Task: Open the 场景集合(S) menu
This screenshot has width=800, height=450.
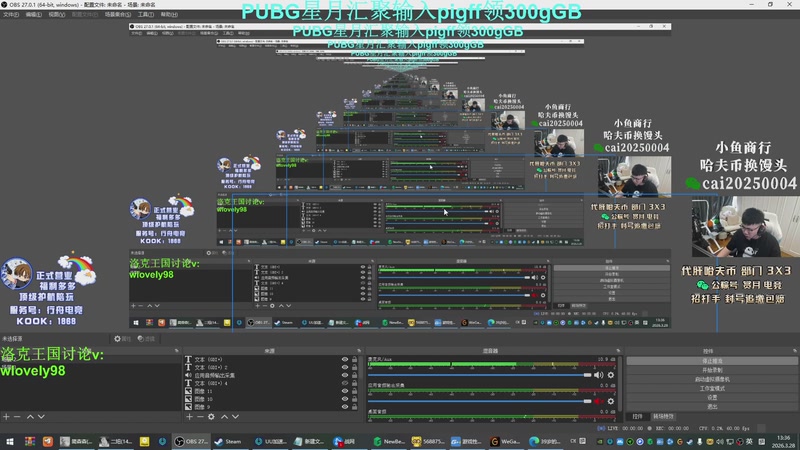Action: tap(118, 15)
